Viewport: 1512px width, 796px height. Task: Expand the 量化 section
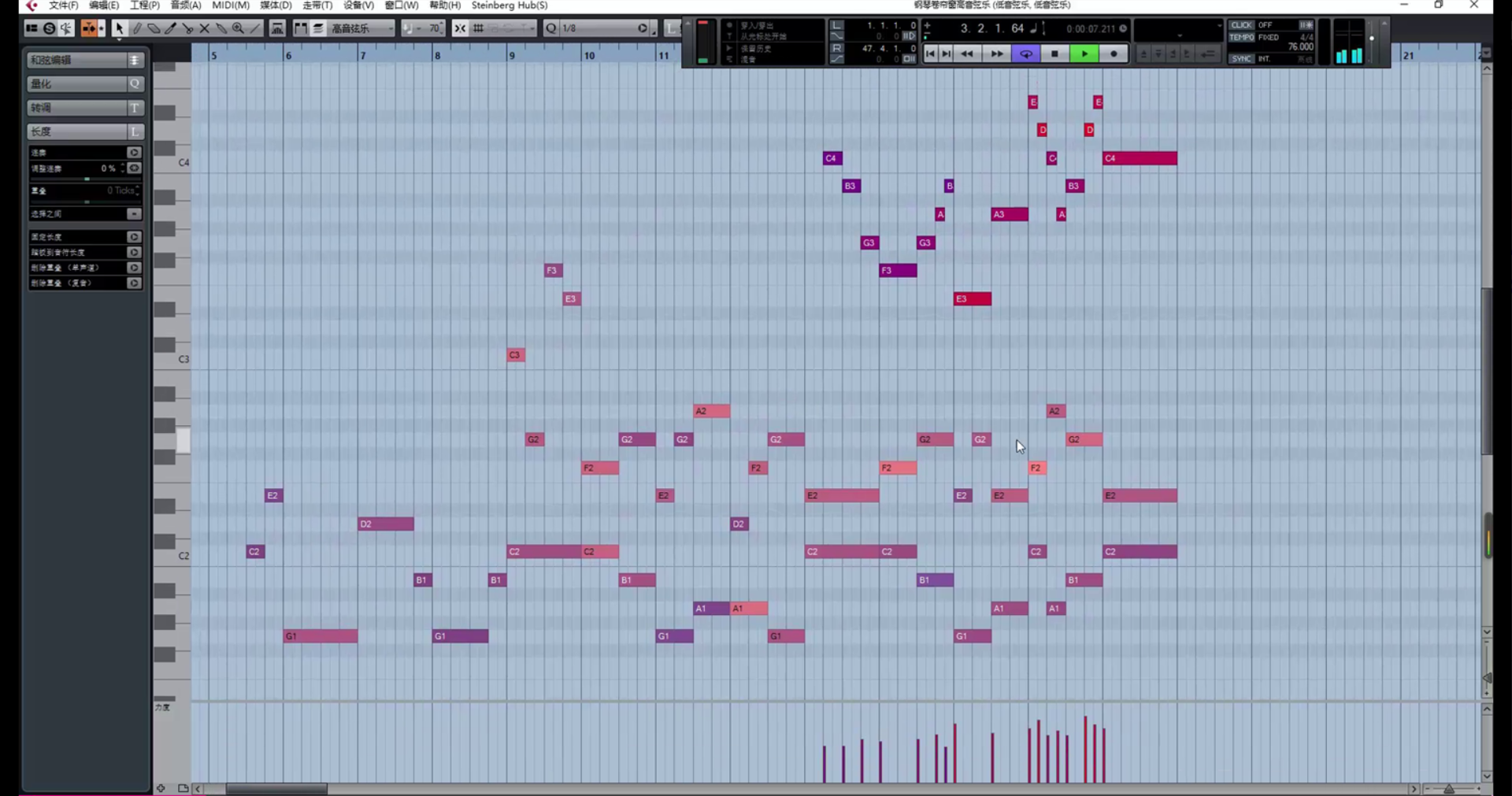point(85,83)
